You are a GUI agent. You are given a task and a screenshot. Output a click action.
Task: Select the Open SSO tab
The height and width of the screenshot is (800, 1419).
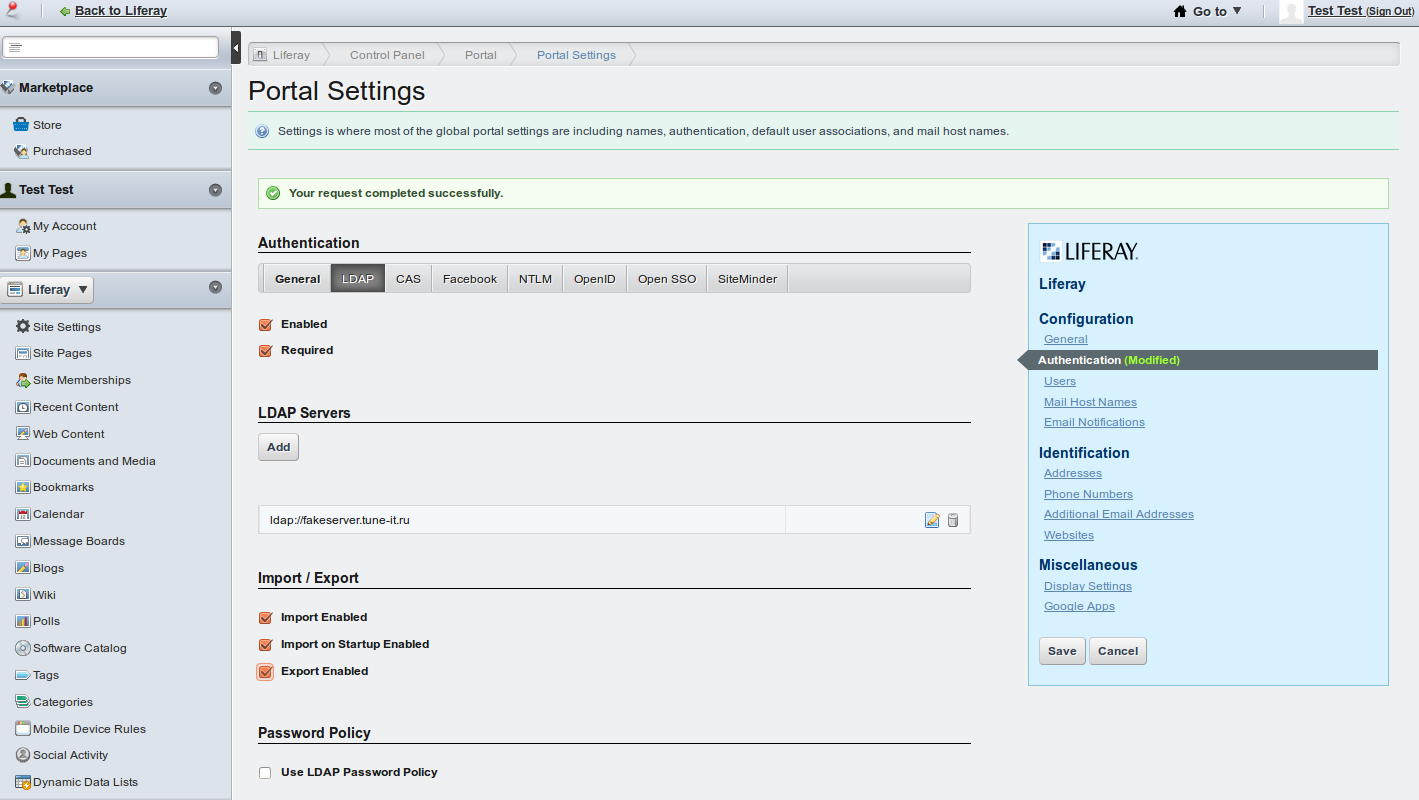pyautogui.click(x=666, y=279)
